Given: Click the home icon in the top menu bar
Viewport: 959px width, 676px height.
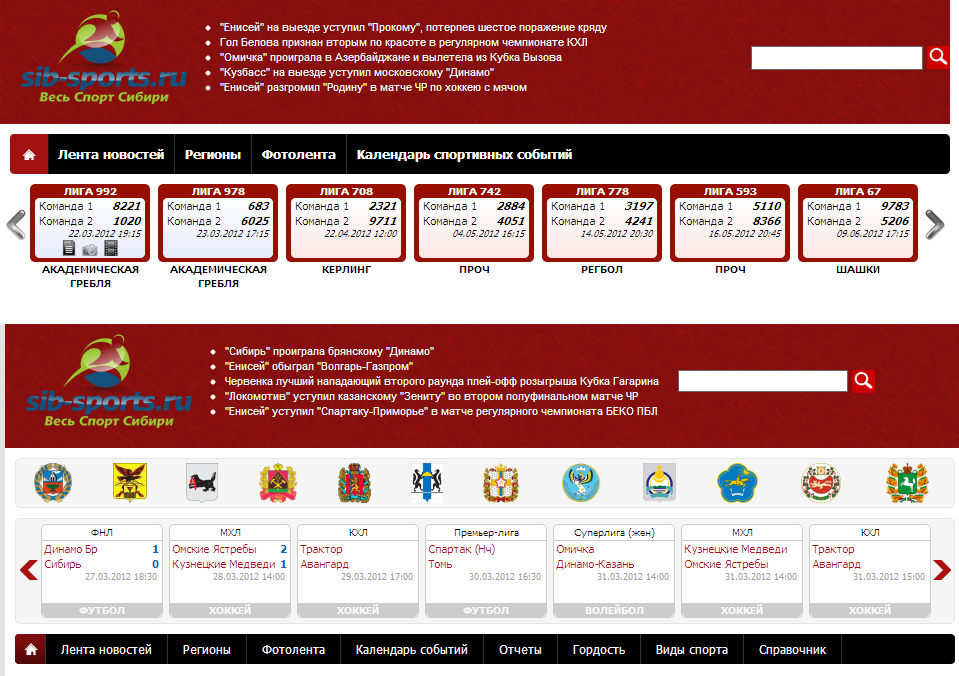Looking at the screenshot, I should coord(29,153).
